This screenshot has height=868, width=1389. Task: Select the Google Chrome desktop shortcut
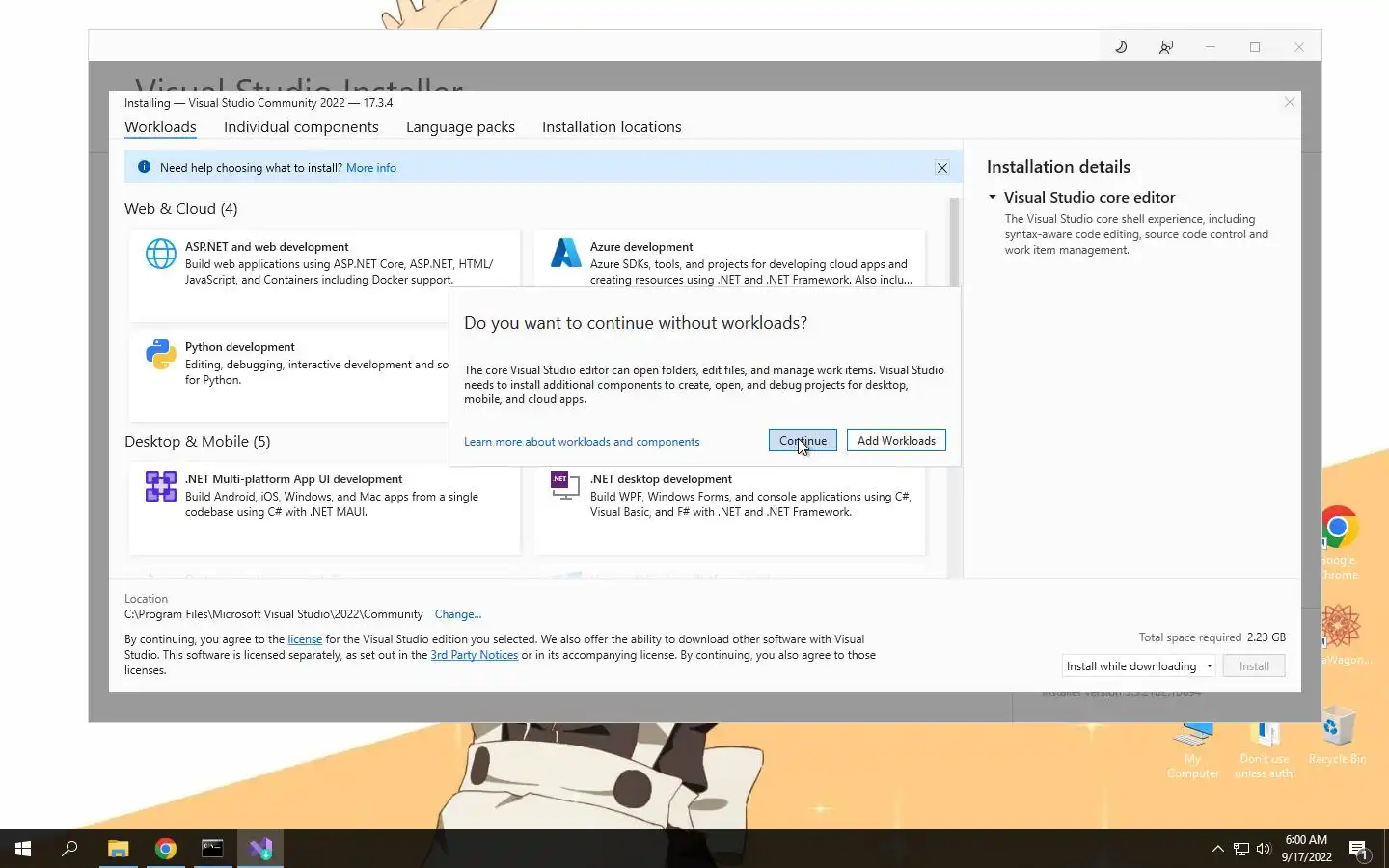[1338, 543]
